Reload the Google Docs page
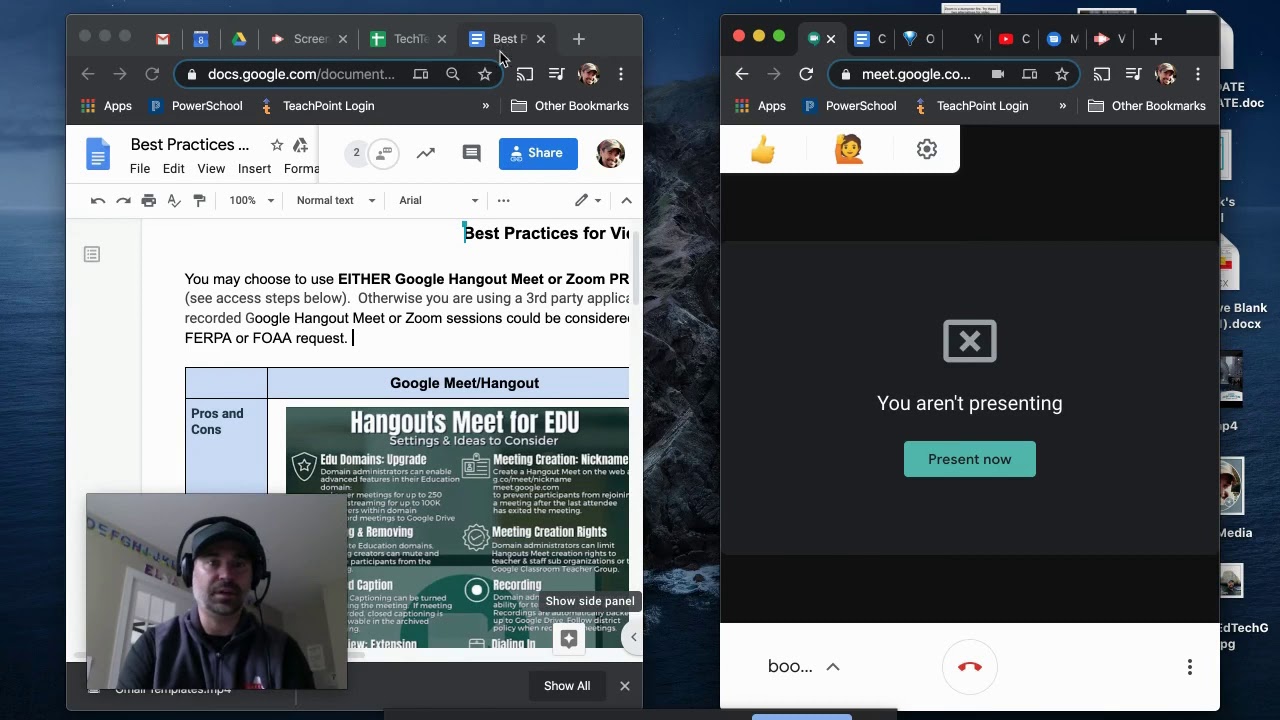Viewport: 1280px width, 720px height. (152, 74)
